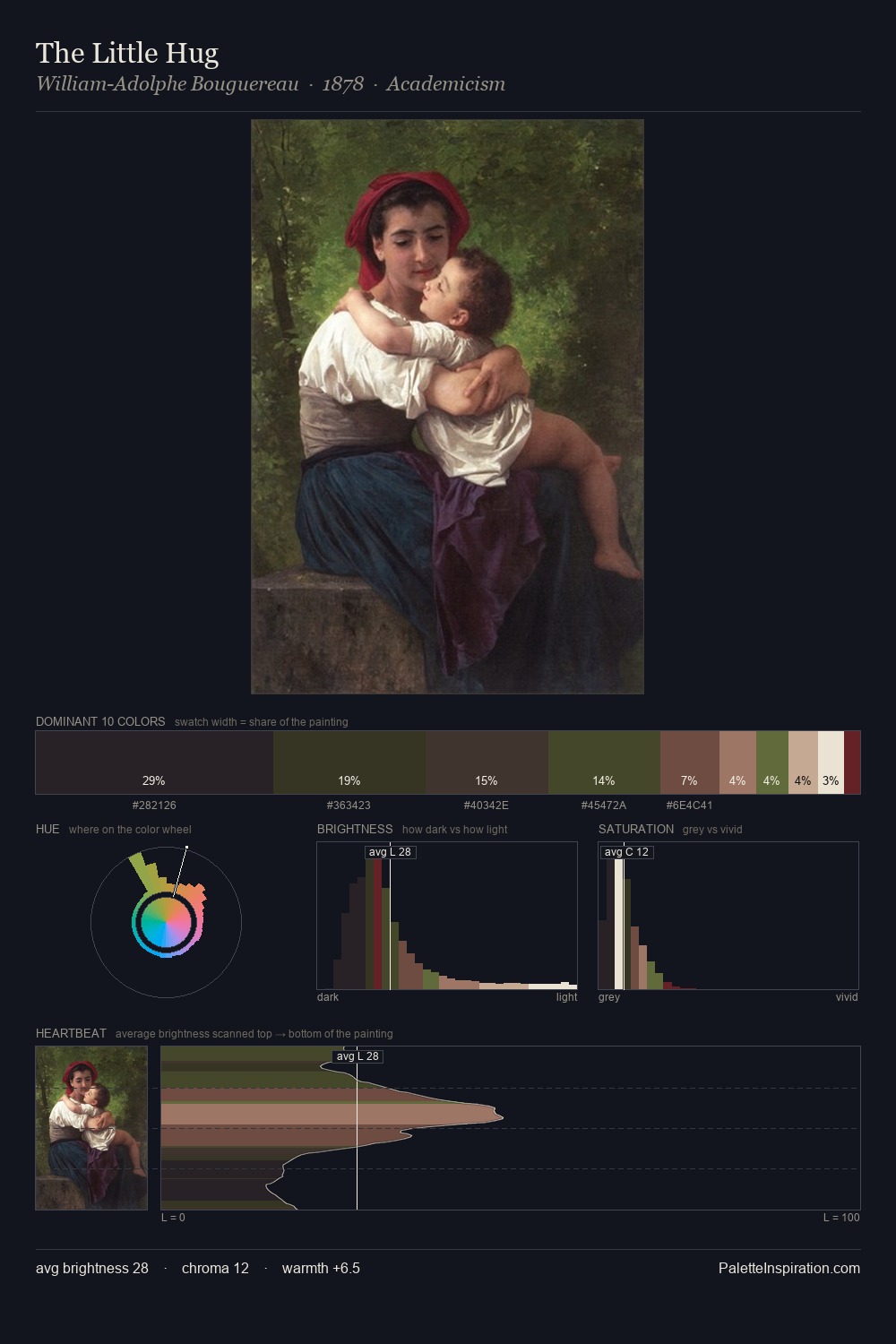The width and height of the screenshot is (896, 1344).
Task: Click footer stat "avg brightness 28"
Action: pyautogui.click(x=92, y=1268)
